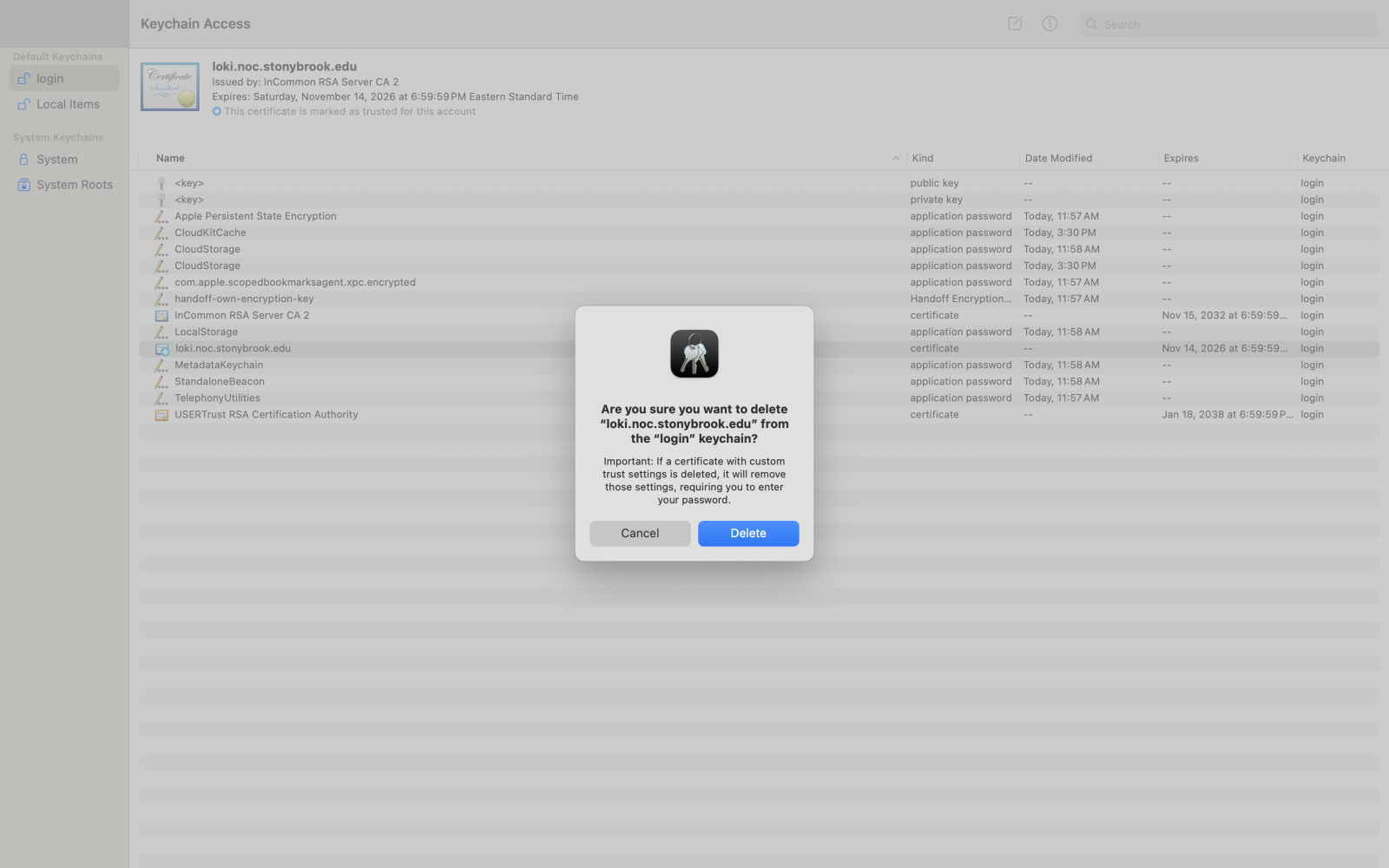Viewport: 1389px width, 868px height.
Task: Select the System keychain in sidebar
Action: coord(64,159)
